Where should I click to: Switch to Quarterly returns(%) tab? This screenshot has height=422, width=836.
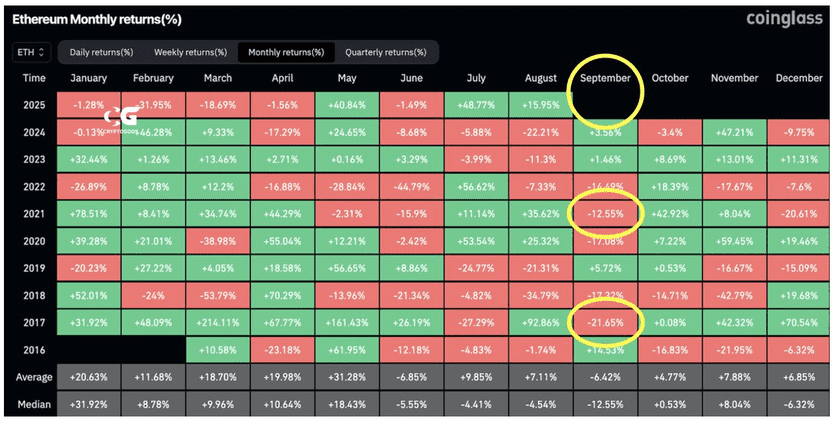pyautogui.click(x=386, y=52)
